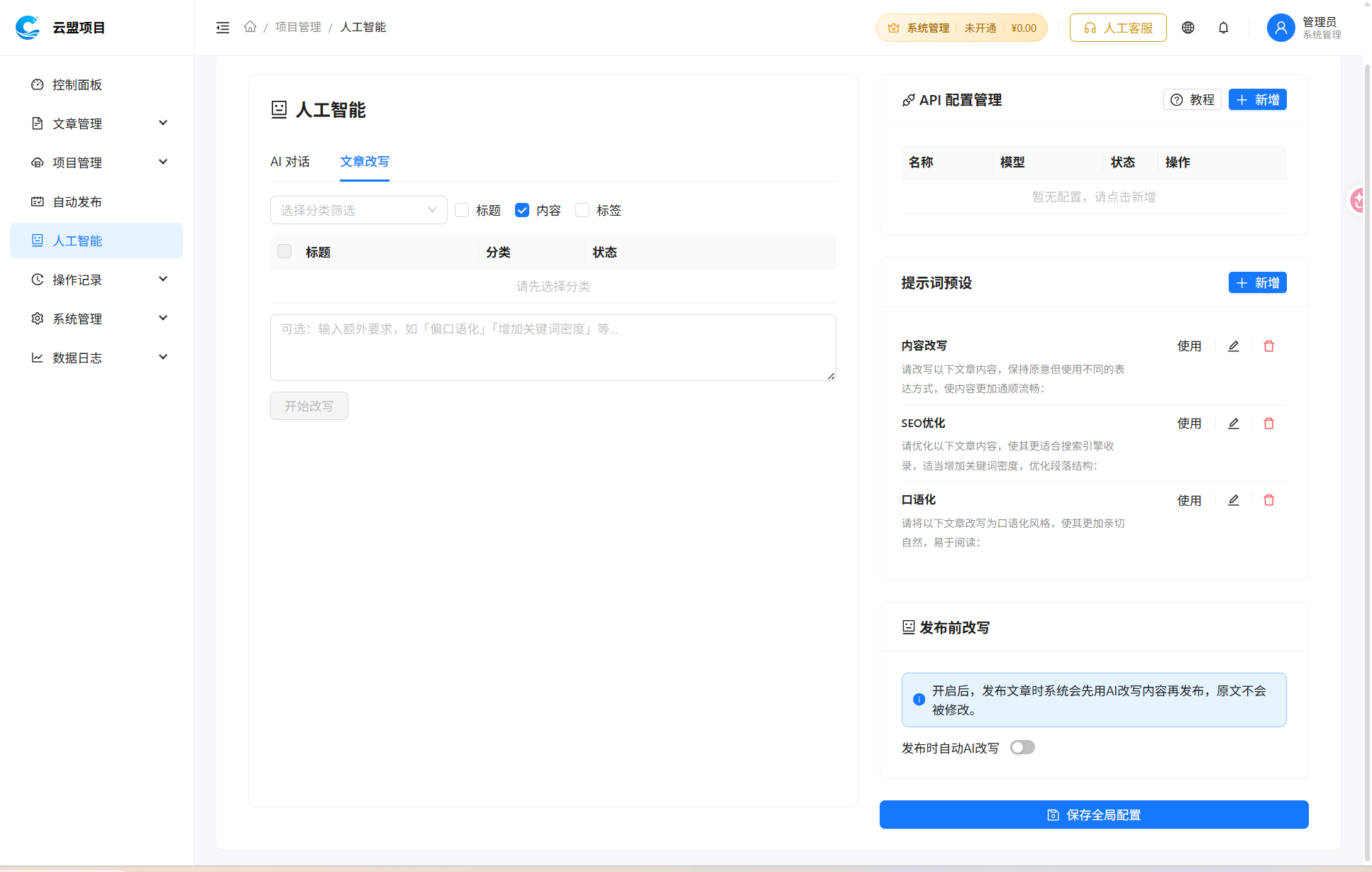
Task: Edit 口语化 preset pencil icon
Action: [1234, 500]
